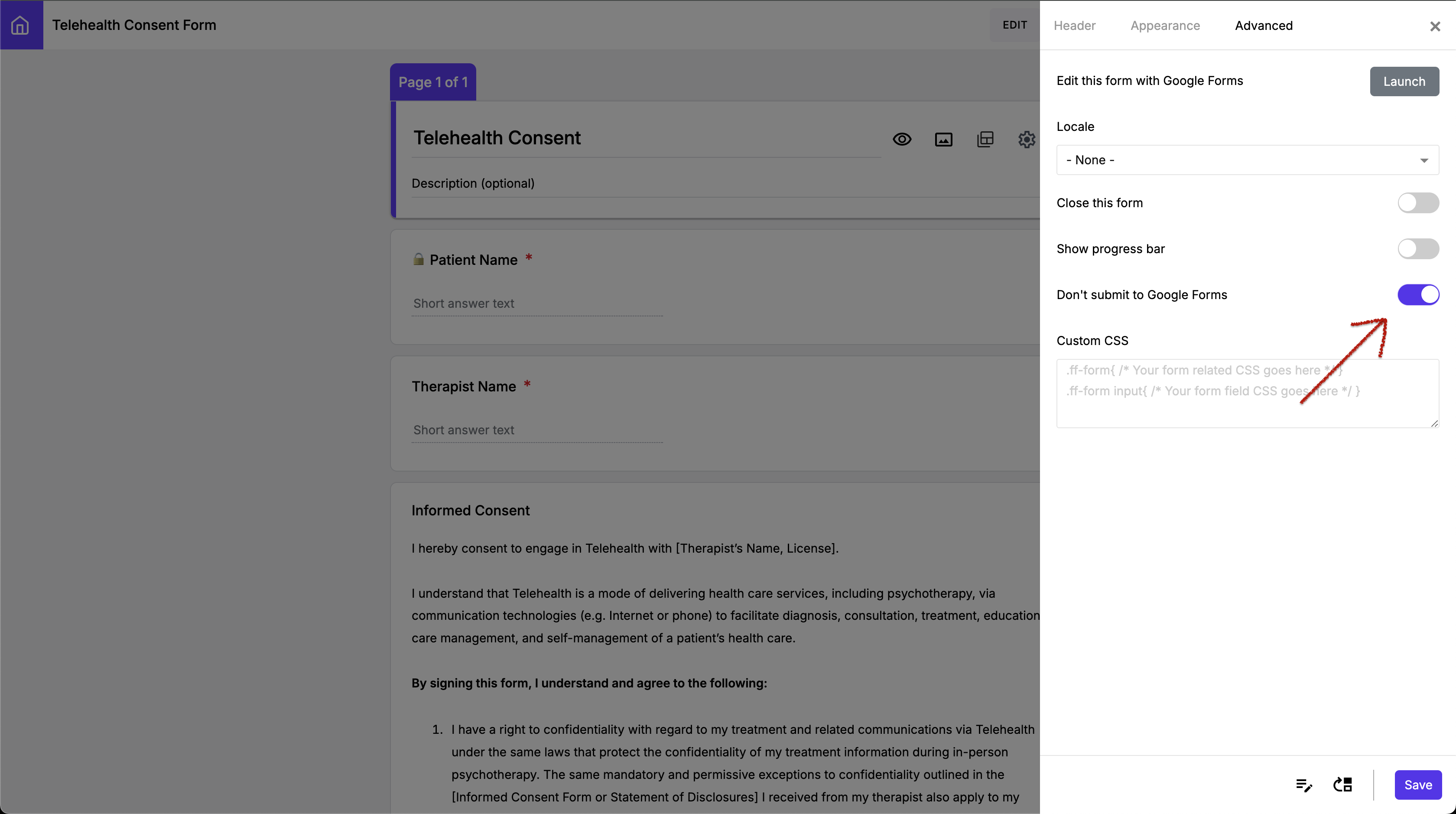
Task: Click the 'By signing this form' bold paragraph
Action: pos(589,683)
